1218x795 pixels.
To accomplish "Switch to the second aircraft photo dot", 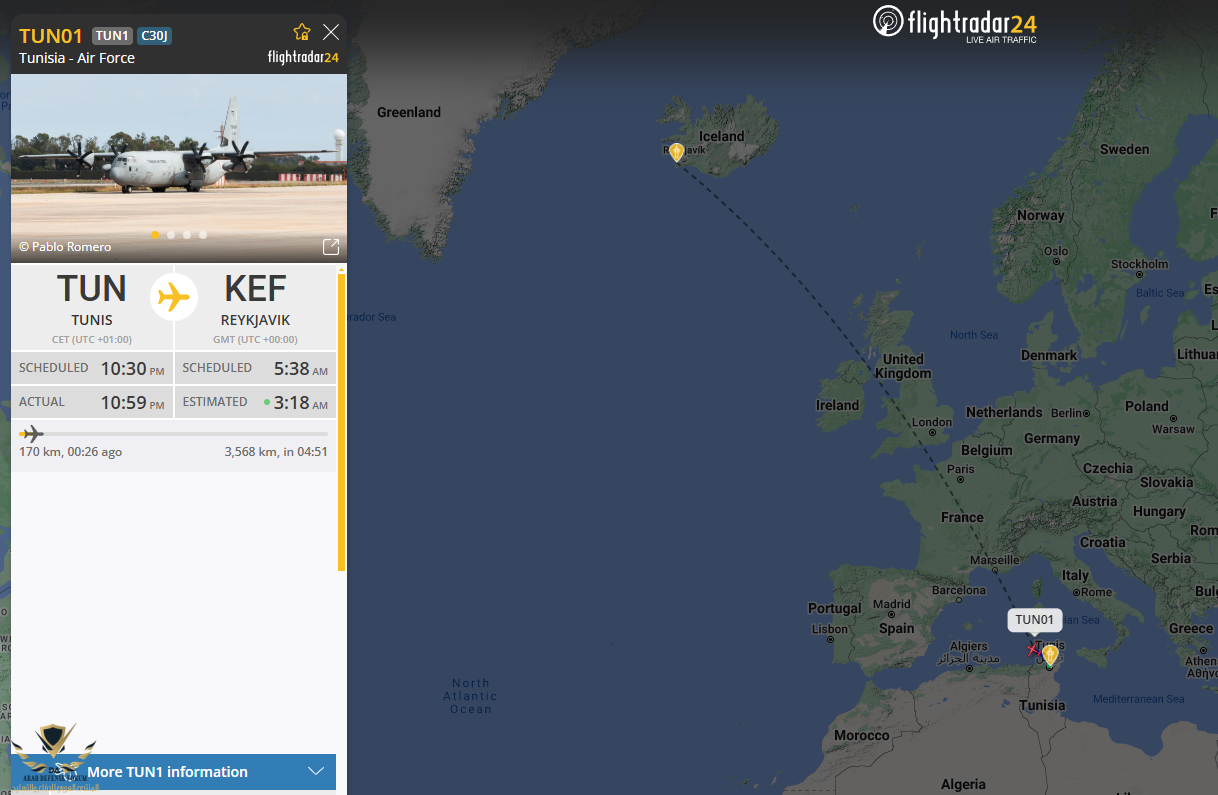I will pyautogui.click(x=171, y=235).
